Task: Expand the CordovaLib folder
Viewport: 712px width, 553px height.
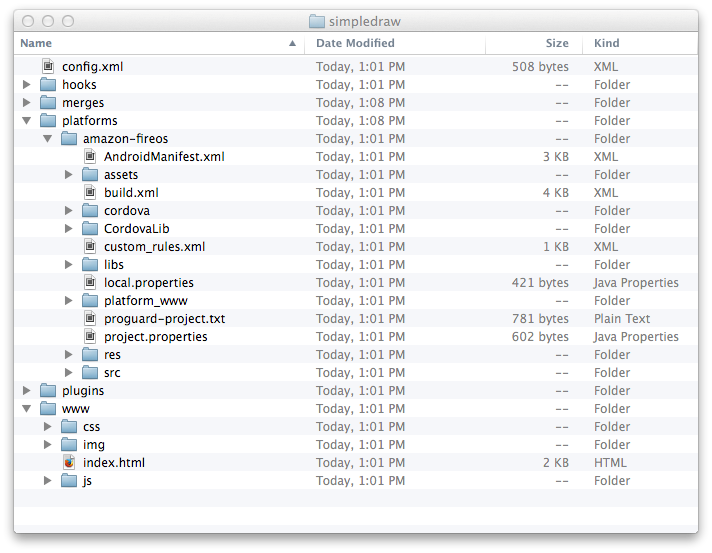Action: [69, 228]
